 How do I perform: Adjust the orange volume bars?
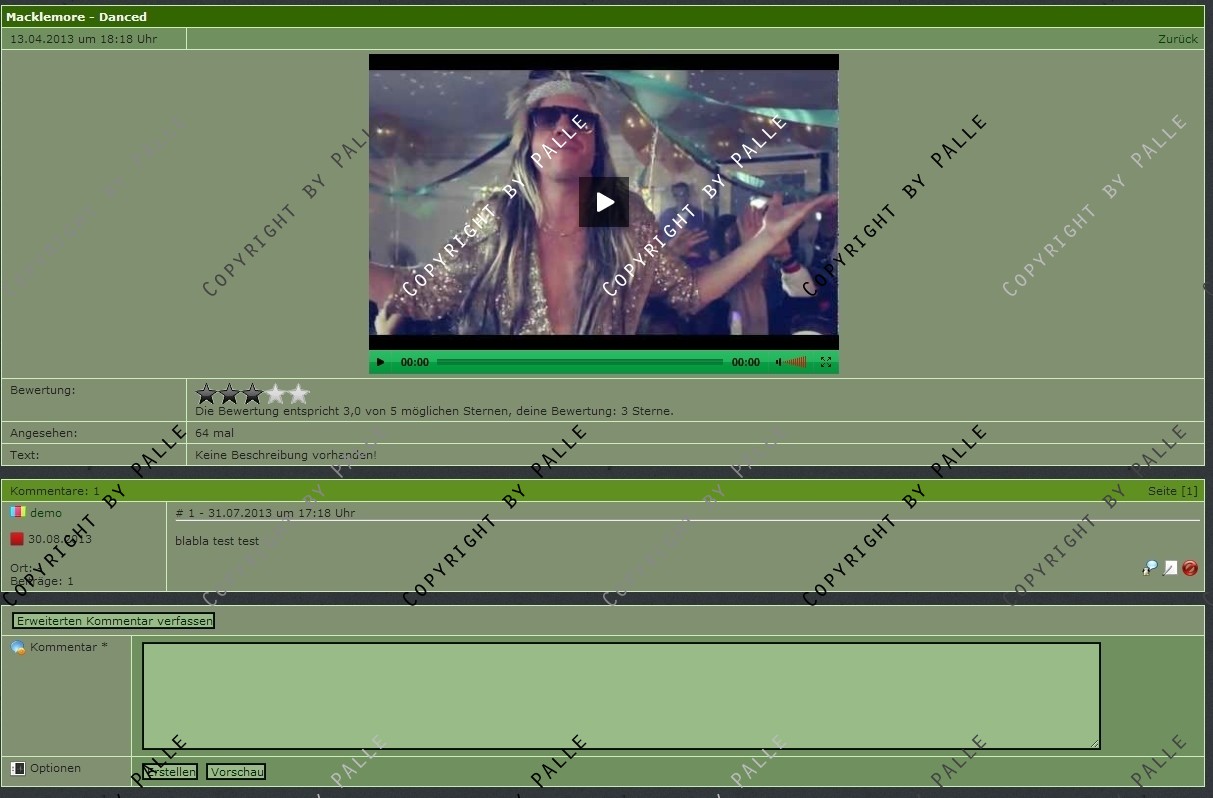pos(795,362)
